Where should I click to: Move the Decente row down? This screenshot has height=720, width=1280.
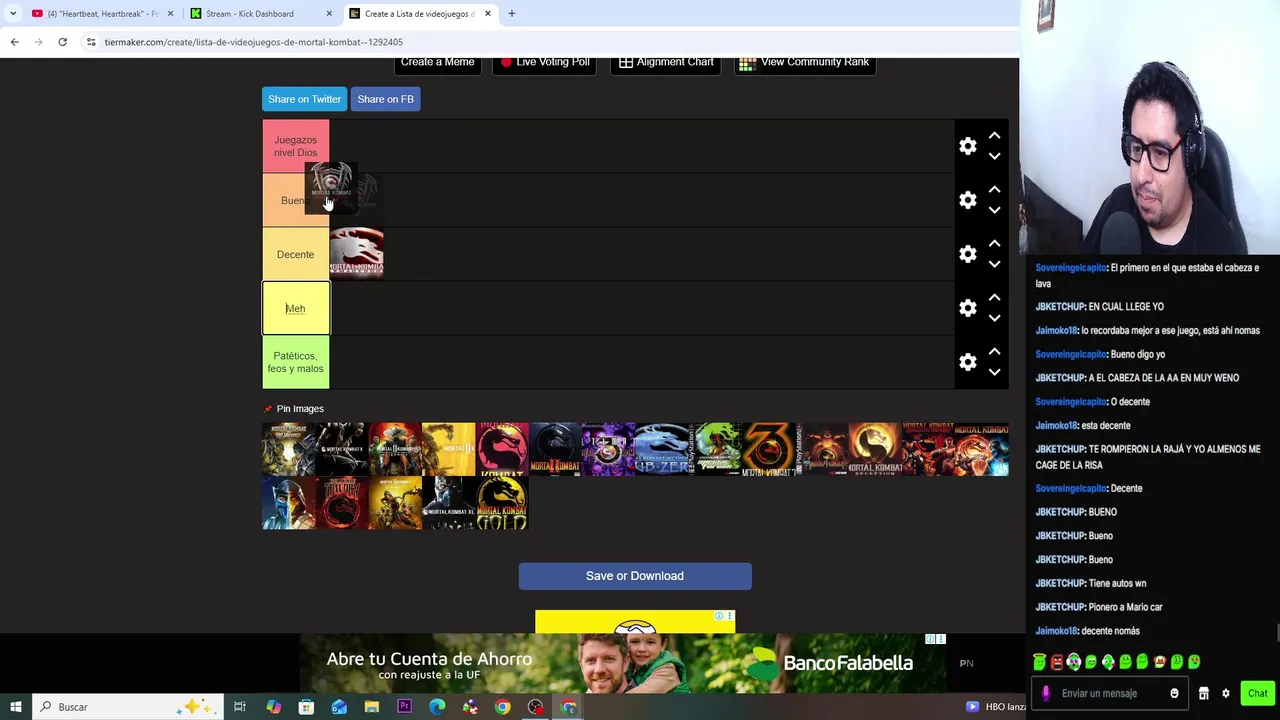coord(994,265)
